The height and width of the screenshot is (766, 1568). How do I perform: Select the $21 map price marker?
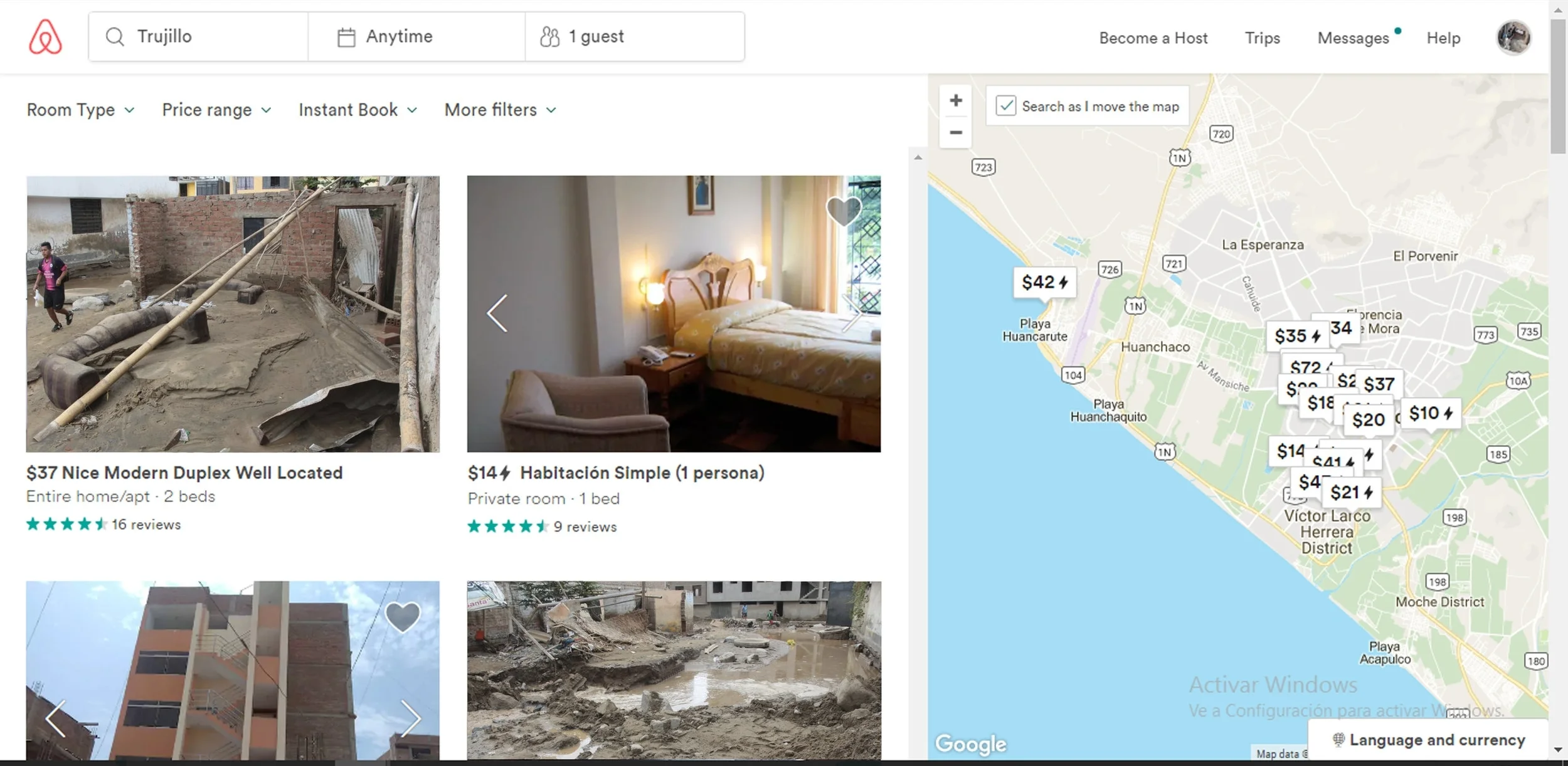[1351, 493]
